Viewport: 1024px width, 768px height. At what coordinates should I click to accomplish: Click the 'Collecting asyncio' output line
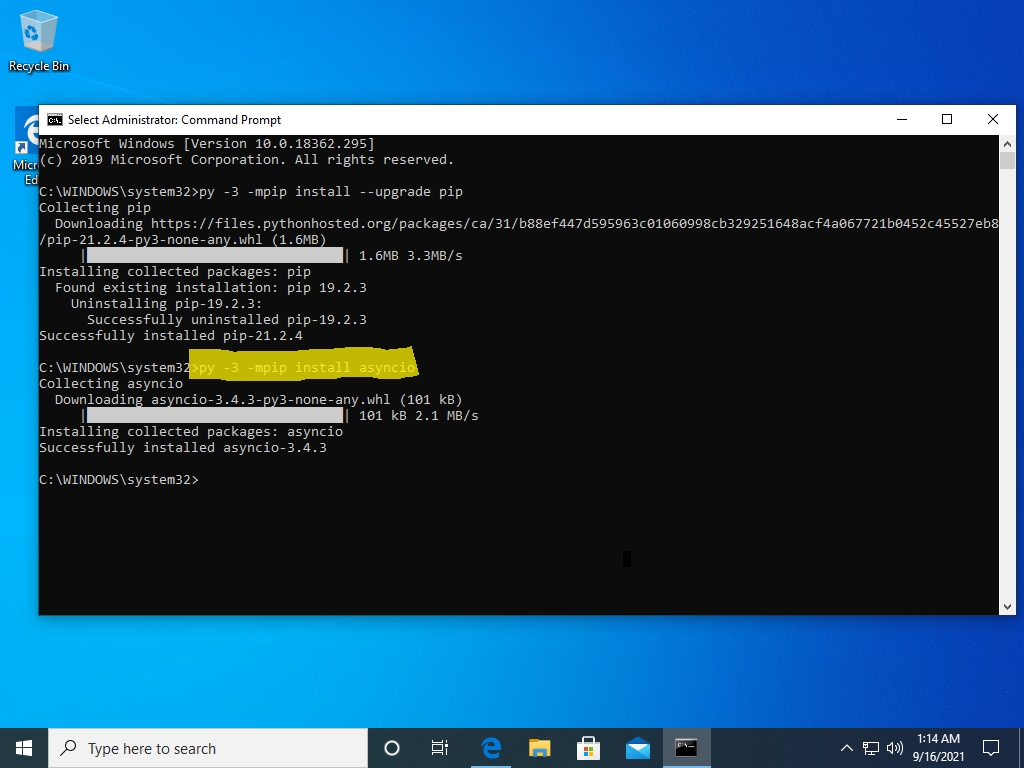click(111, 384)
